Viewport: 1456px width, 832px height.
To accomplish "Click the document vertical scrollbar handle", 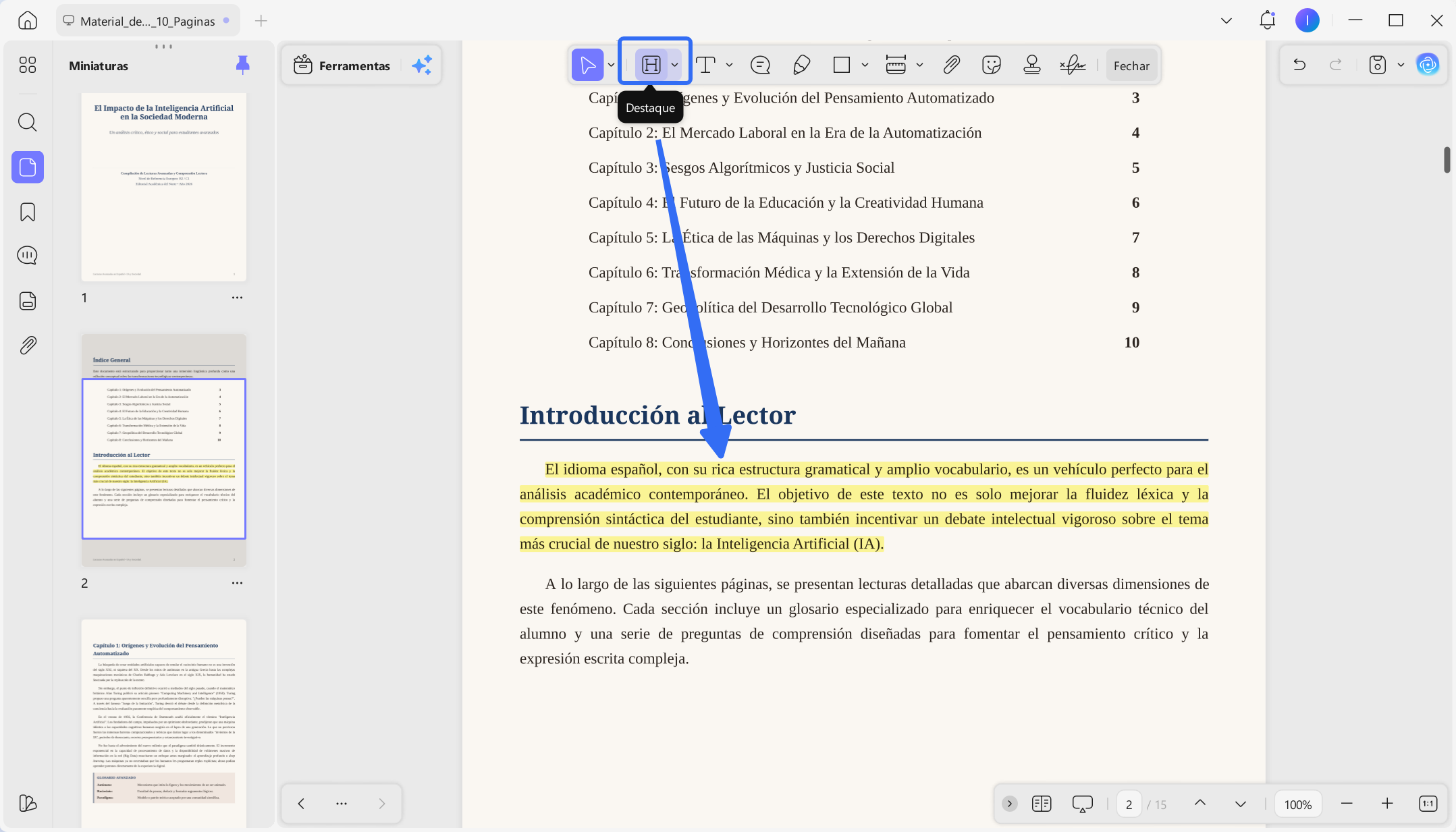I will tap(1447, 160).
